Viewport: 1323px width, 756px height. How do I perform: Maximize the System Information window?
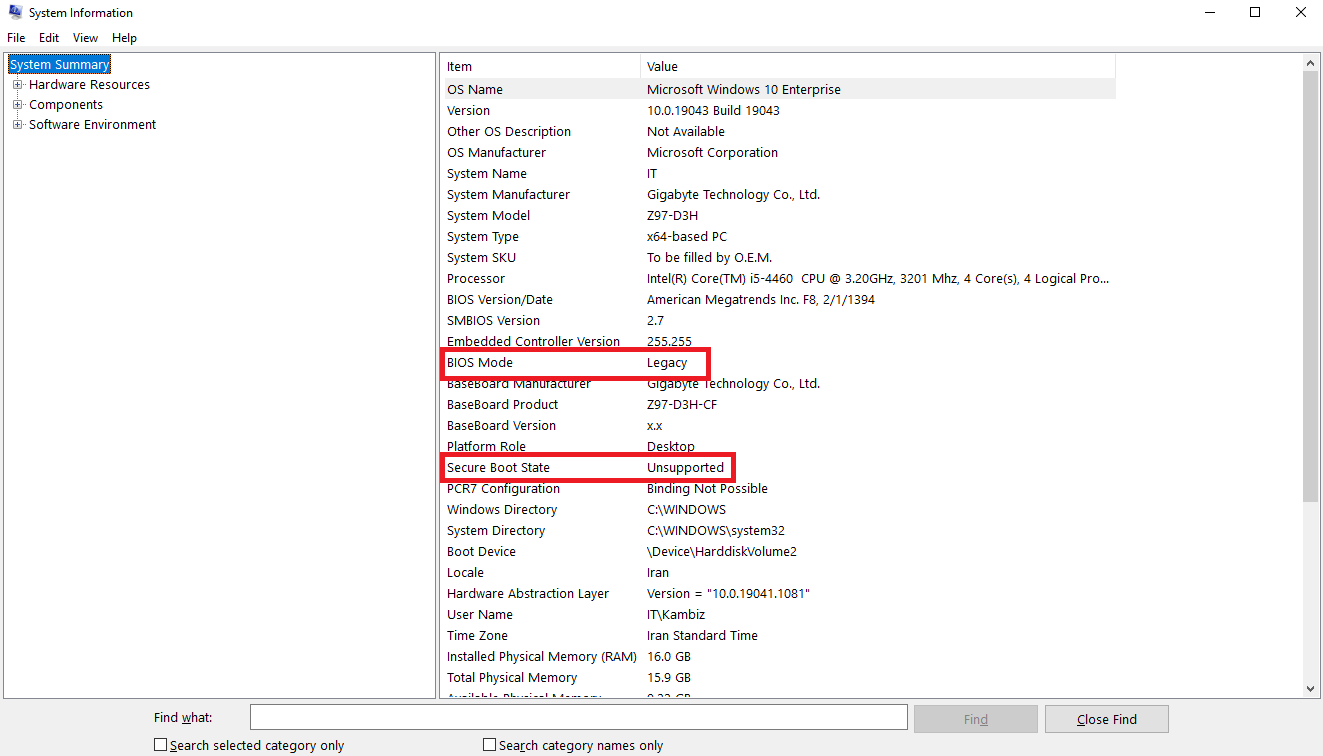click(x=1255, y=13)
